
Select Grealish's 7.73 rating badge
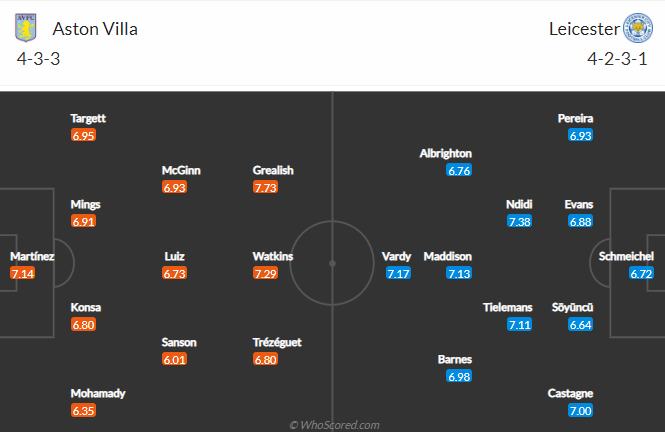266,187
